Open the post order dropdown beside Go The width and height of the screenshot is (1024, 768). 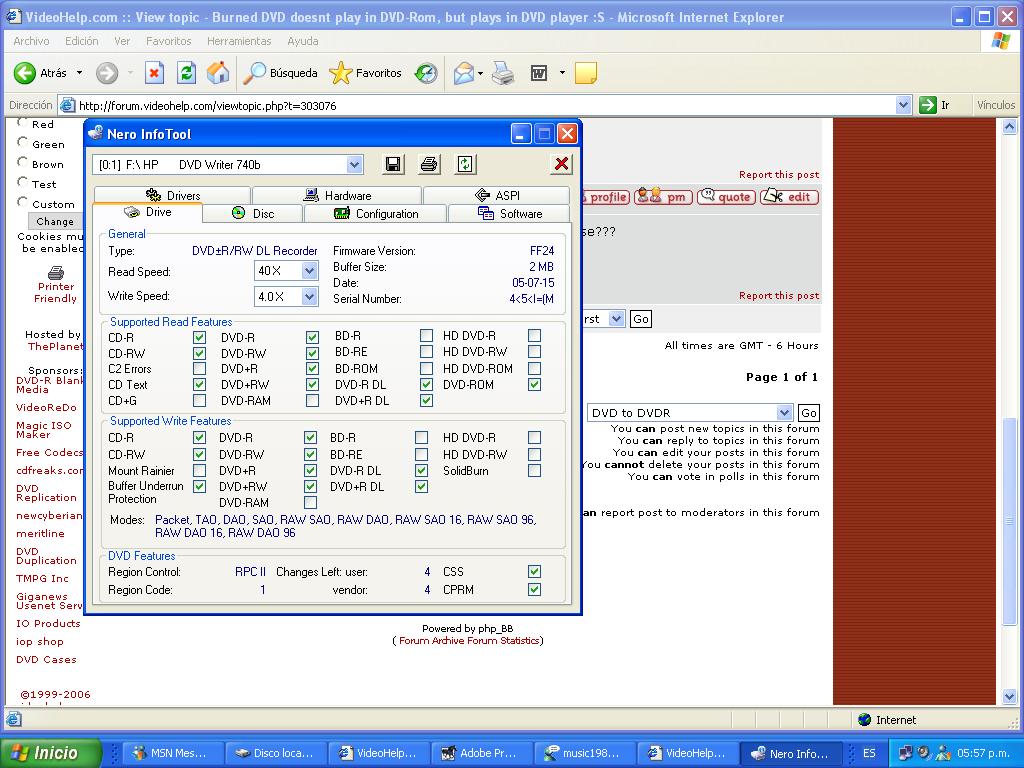point(616,319)
